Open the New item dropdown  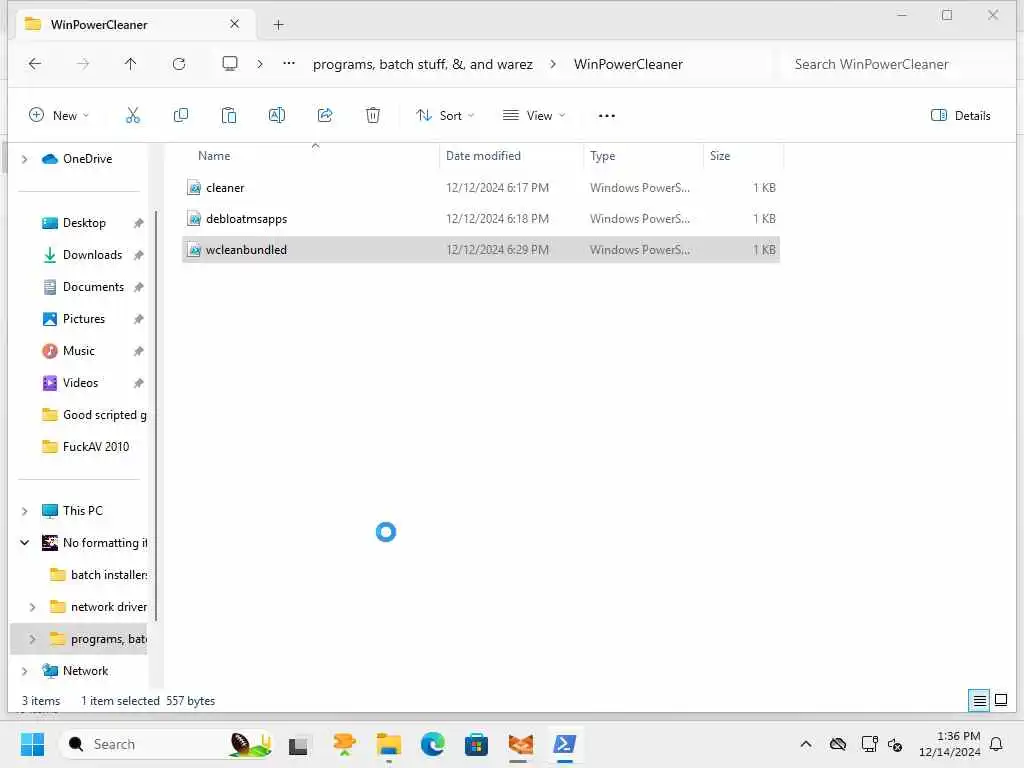click(59, 116)
